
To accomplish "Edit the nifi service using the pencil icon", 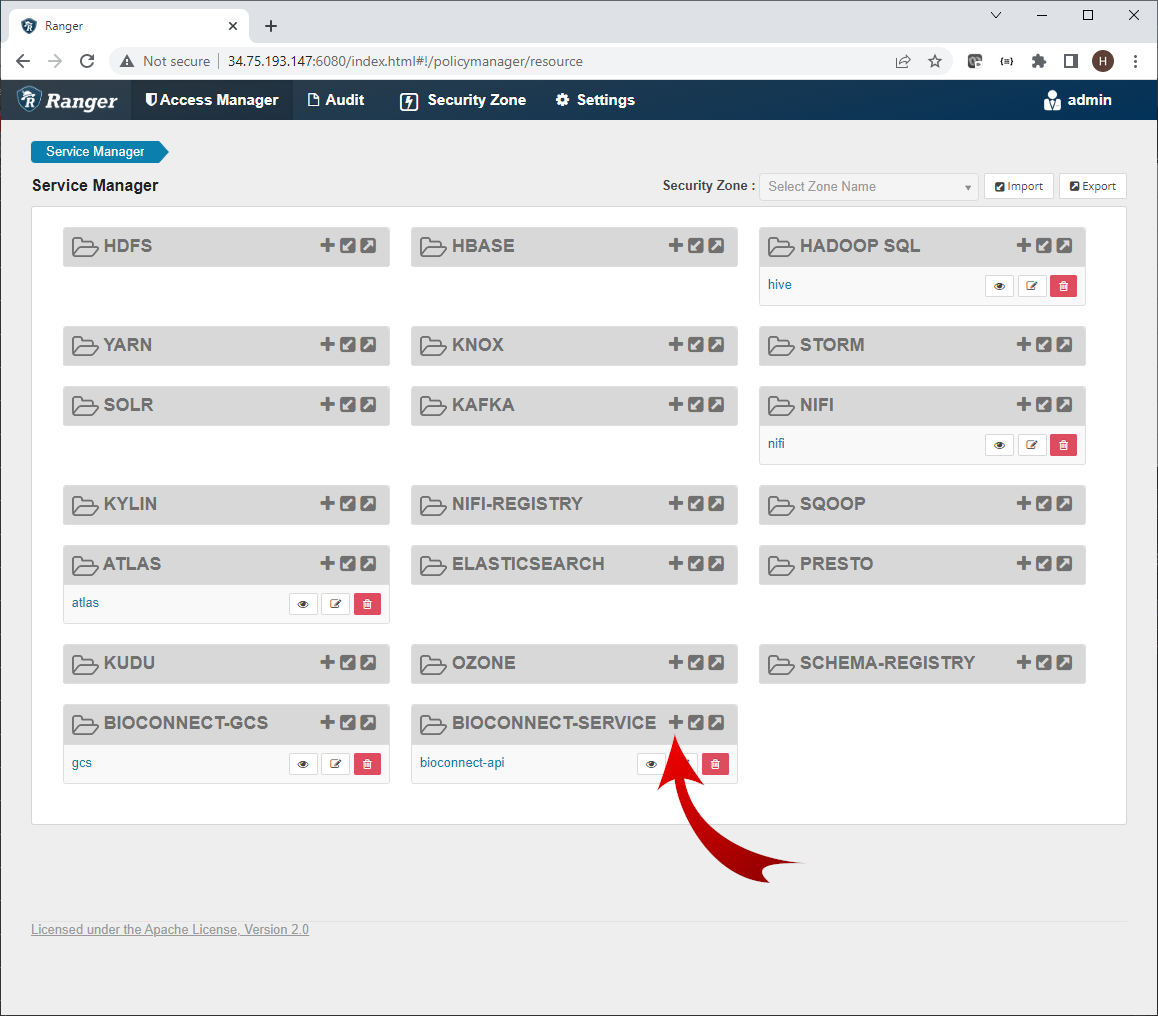I will (1032, 444).
